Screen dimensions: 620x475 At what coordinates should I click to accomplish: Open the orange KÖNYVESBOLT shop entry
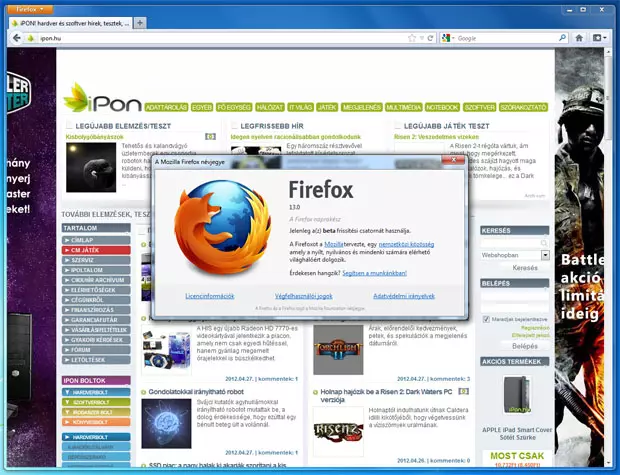(x=96, y=422)
